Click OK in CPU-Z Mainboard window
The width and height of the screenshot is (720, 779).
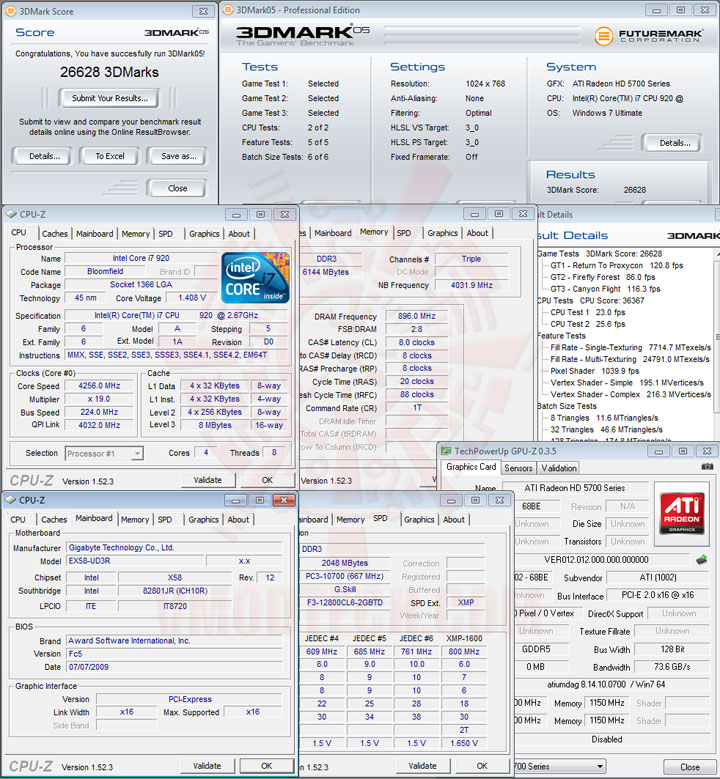[266, 766]
